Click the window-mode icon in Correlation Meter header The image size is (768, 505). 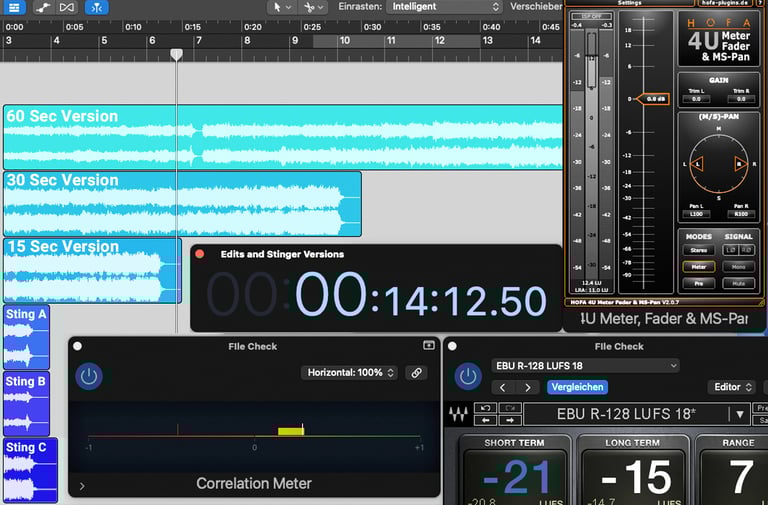click(429, 345)
